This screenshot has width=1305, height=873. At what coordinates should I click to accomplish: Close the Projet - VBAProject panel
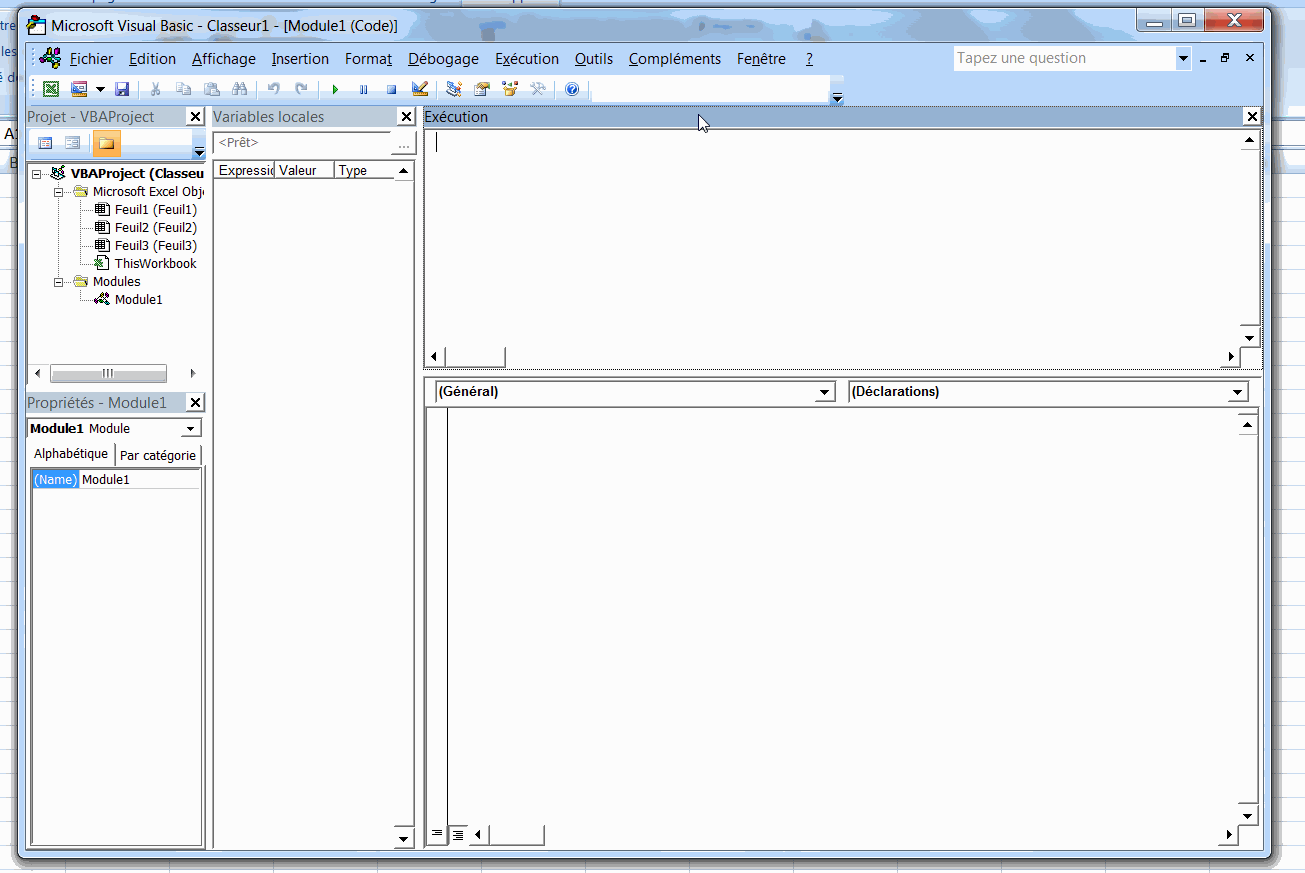196,117
